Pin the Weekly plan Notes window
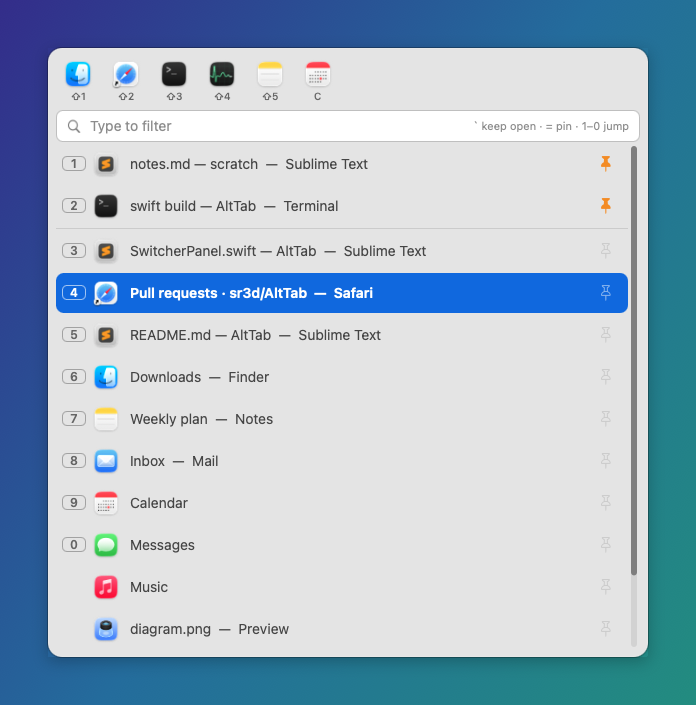The height and width of the screenshot is (705, 696). [606, 419]
